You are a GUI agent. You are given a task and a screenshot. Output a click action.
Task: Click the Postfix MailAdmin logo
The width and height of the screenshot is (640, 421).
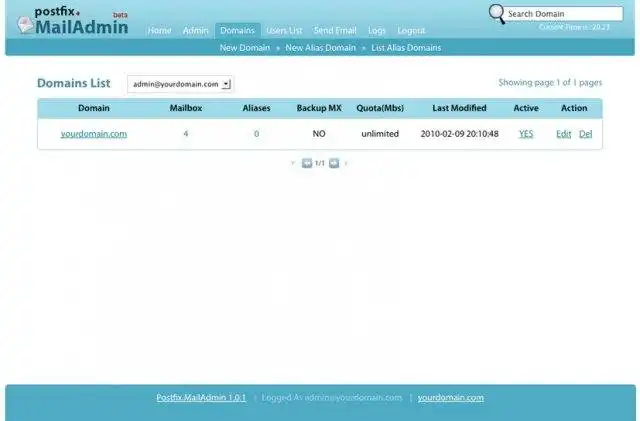[x=73, y=21]
